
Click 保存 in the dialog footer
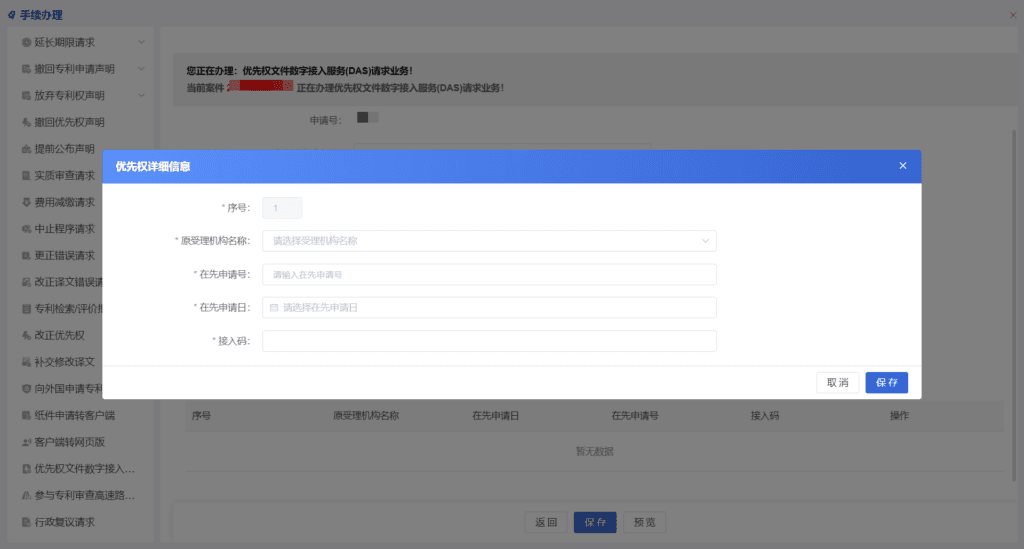tap(886, 383)
